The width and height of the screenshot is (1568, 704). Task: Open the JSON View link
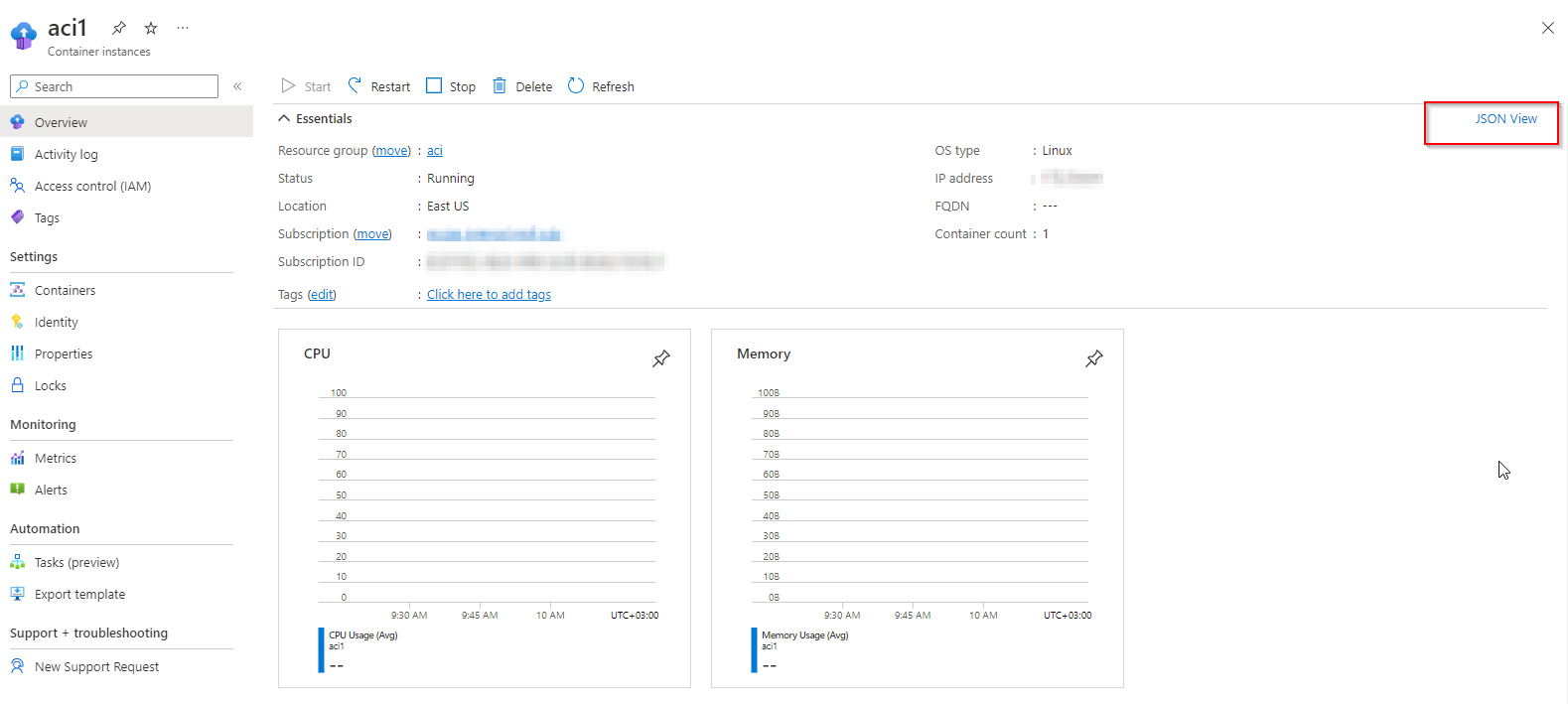pos(1505,118)
